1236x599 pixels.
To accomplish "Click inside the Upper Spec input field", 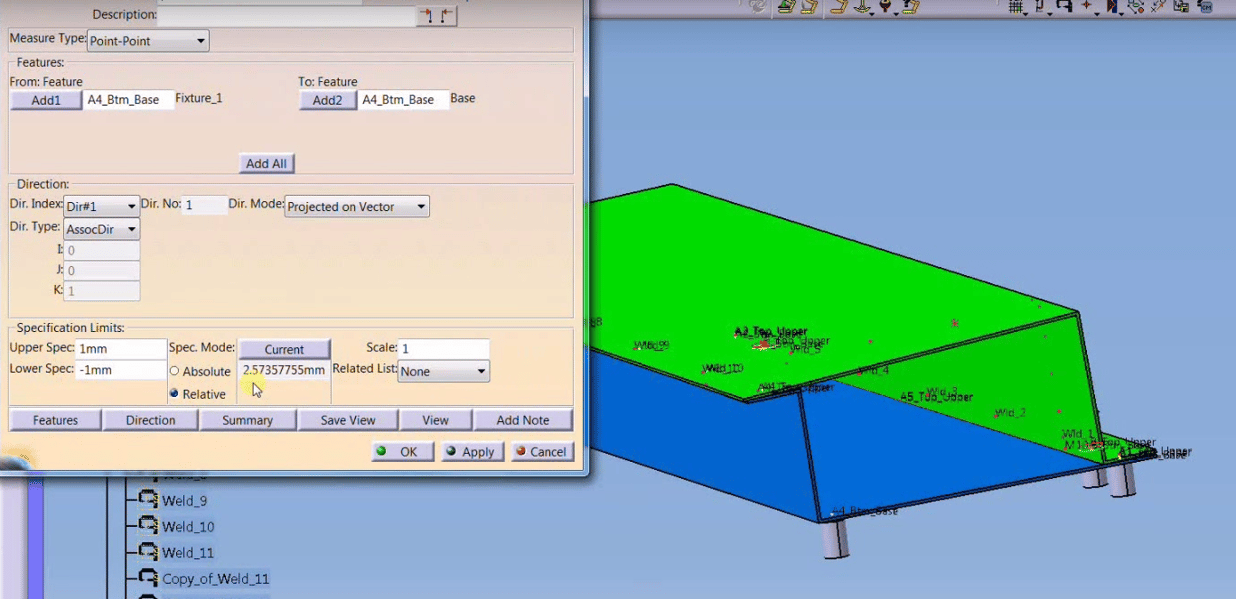I will point(118,348).
